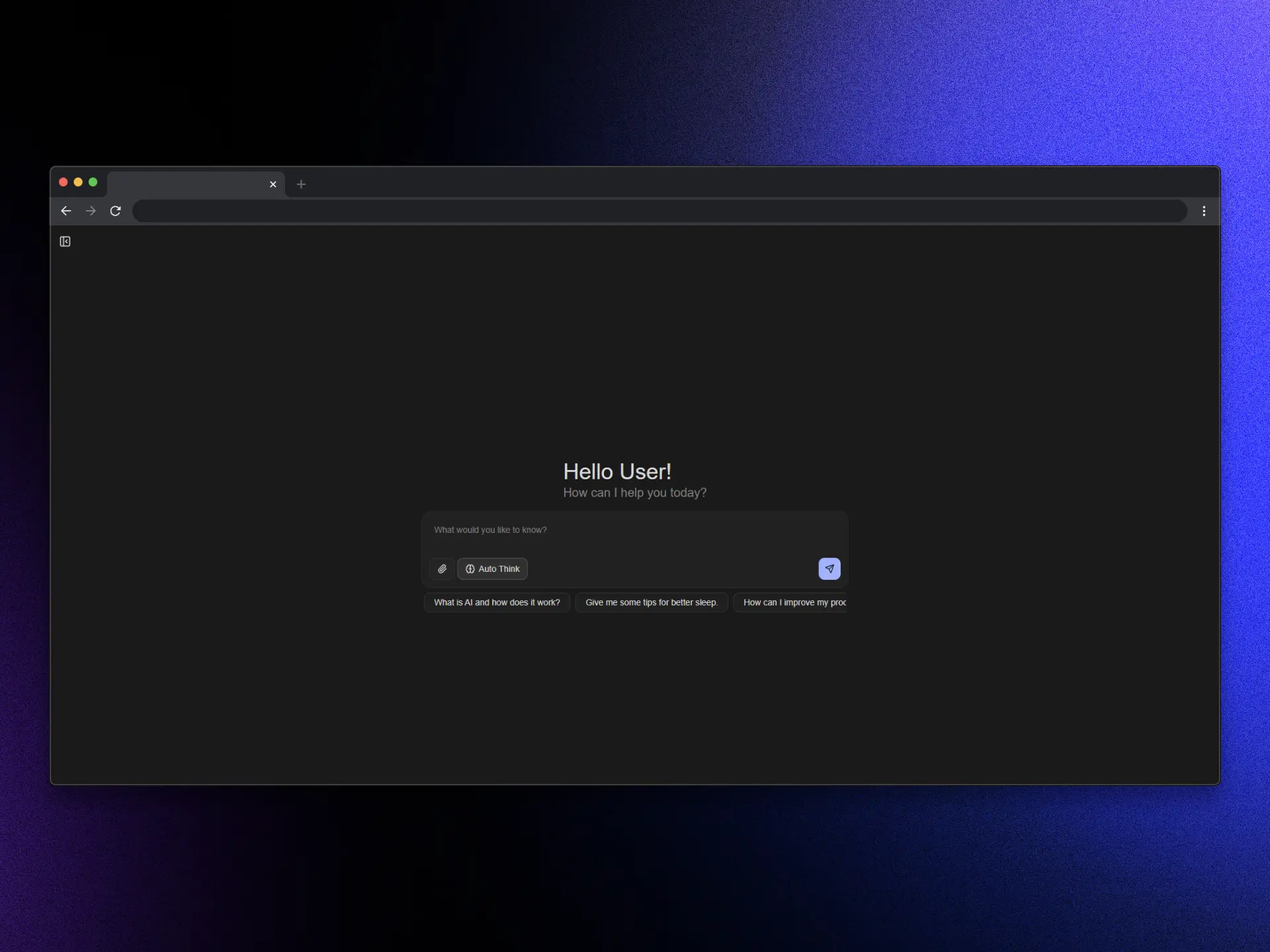Select the "How can I improve my proc" suggestion
Image resolution: width=1270 pixels, height=952 pixels.
tap(790, 602)
